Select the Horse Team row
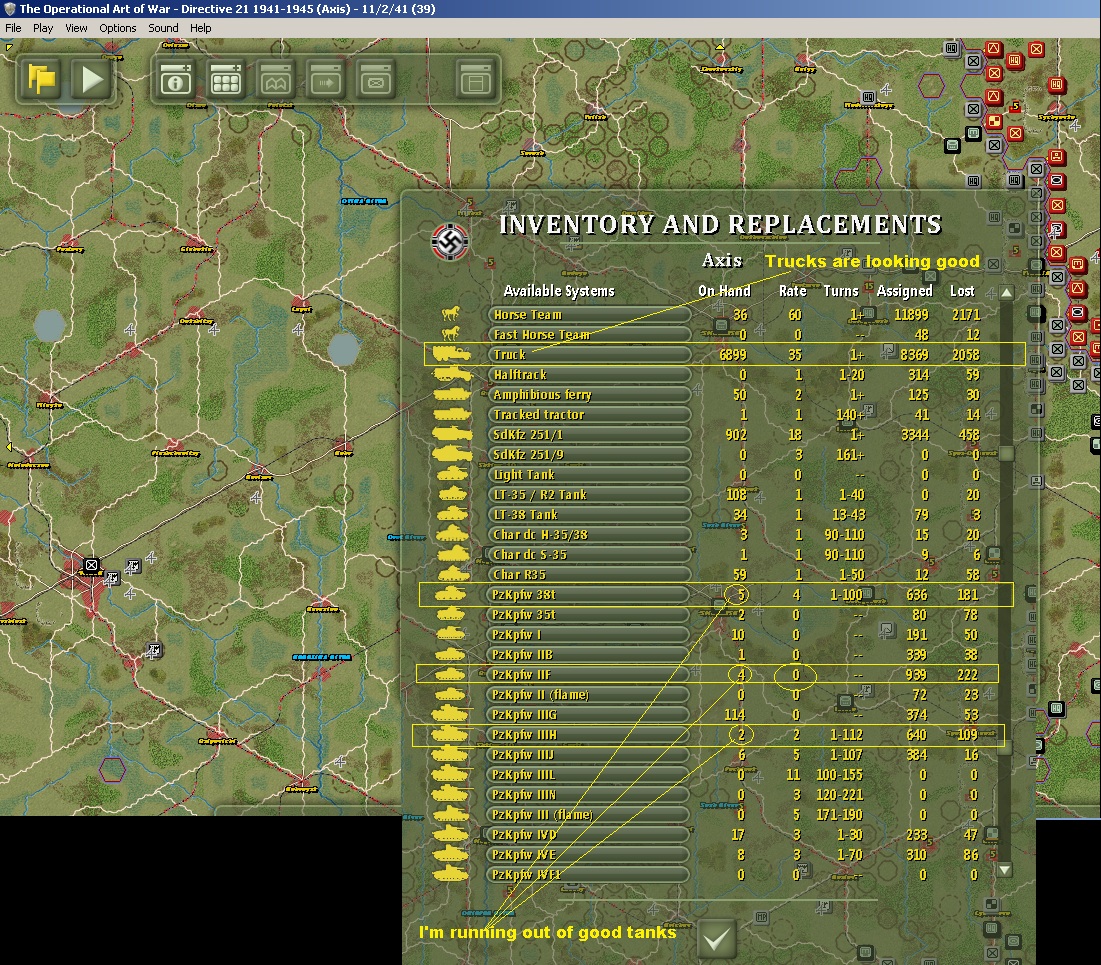Screen dimensions: 1101x965 588,315
